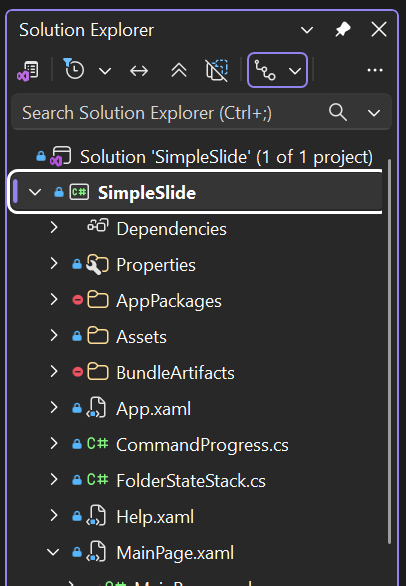Click the Collapse All toolbar icon

point(179,70)
